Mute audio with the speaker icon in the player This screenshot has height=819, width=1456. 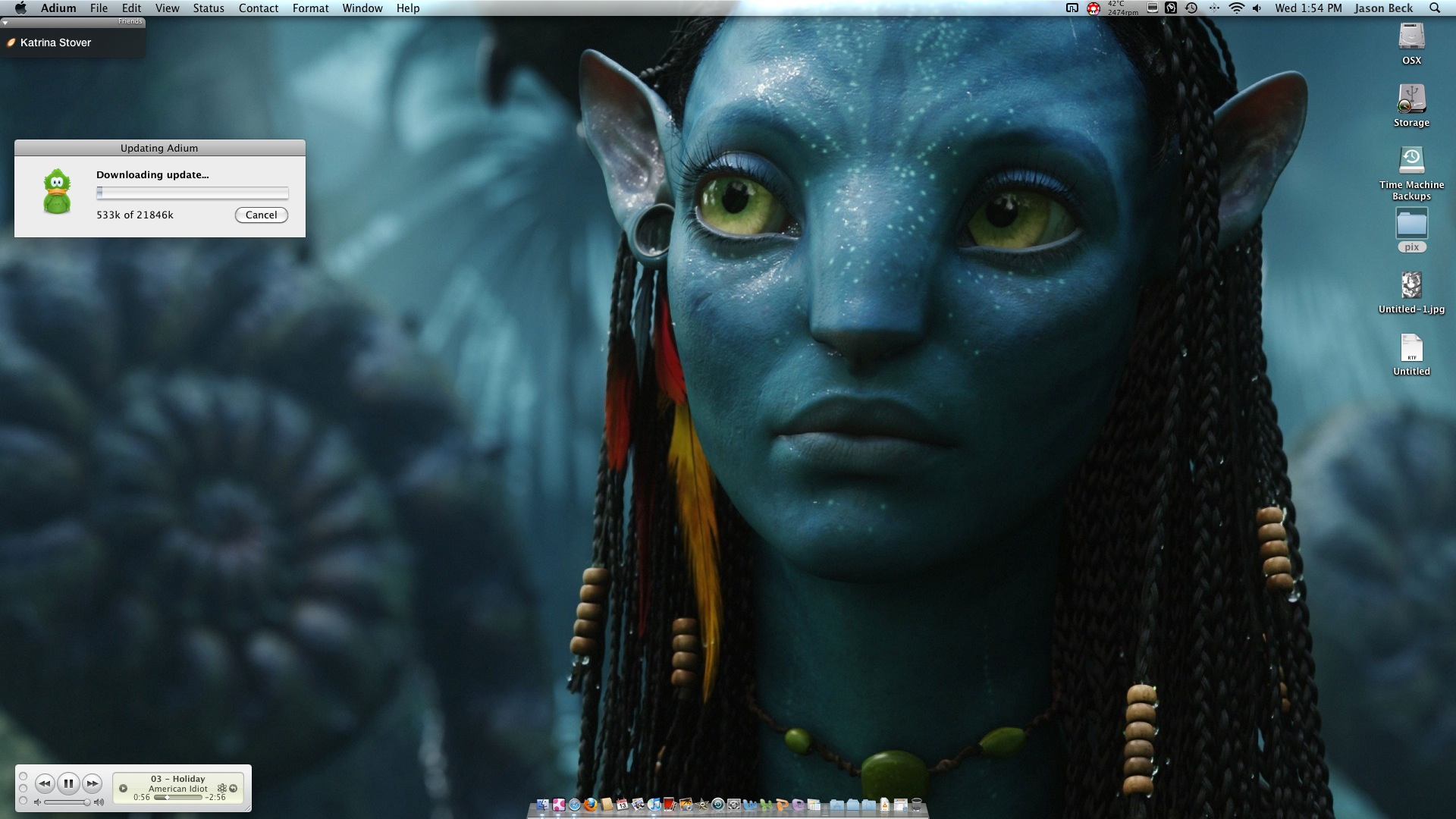(38, 802)
